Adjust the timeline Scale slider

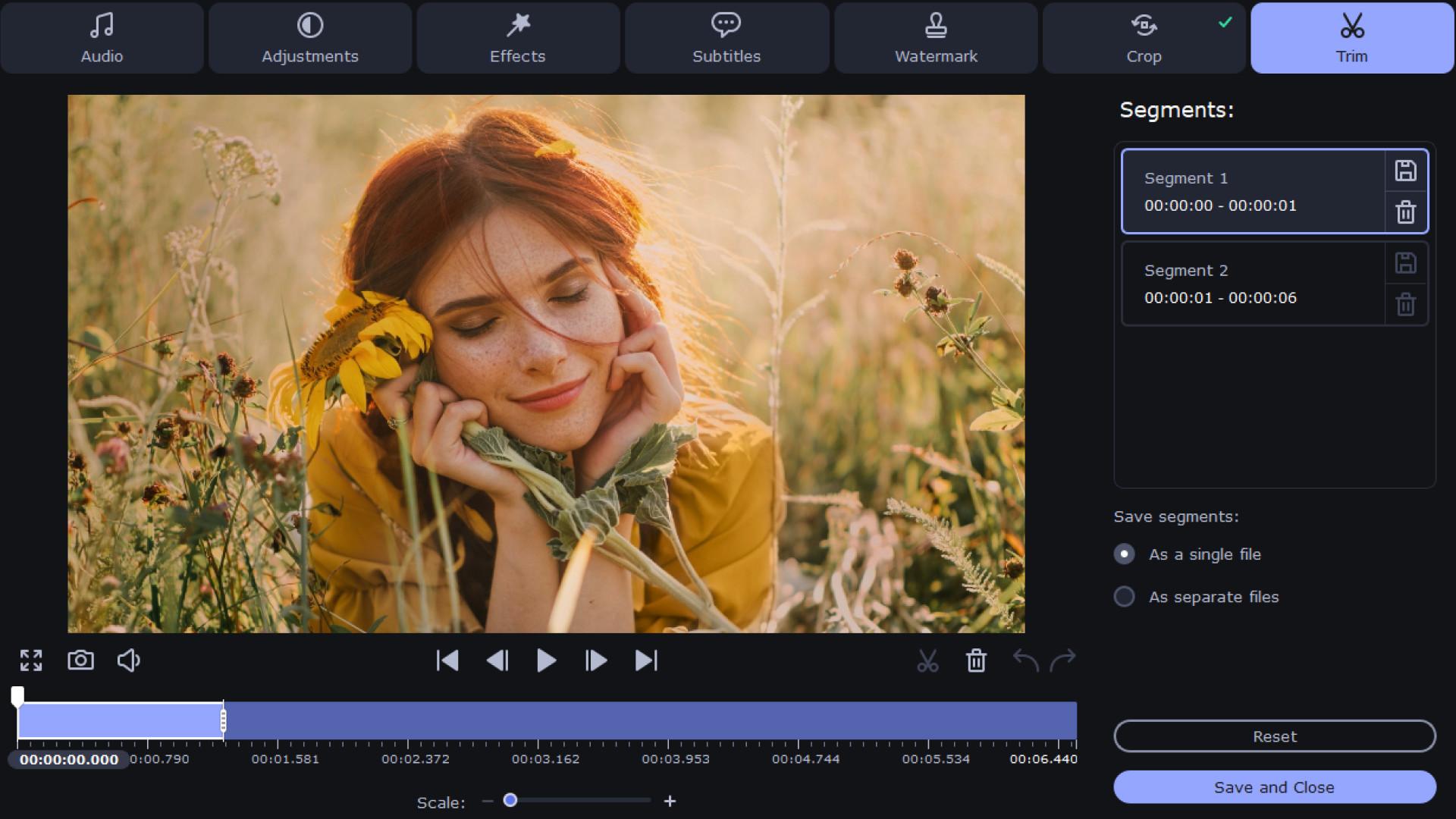point(512,800)
